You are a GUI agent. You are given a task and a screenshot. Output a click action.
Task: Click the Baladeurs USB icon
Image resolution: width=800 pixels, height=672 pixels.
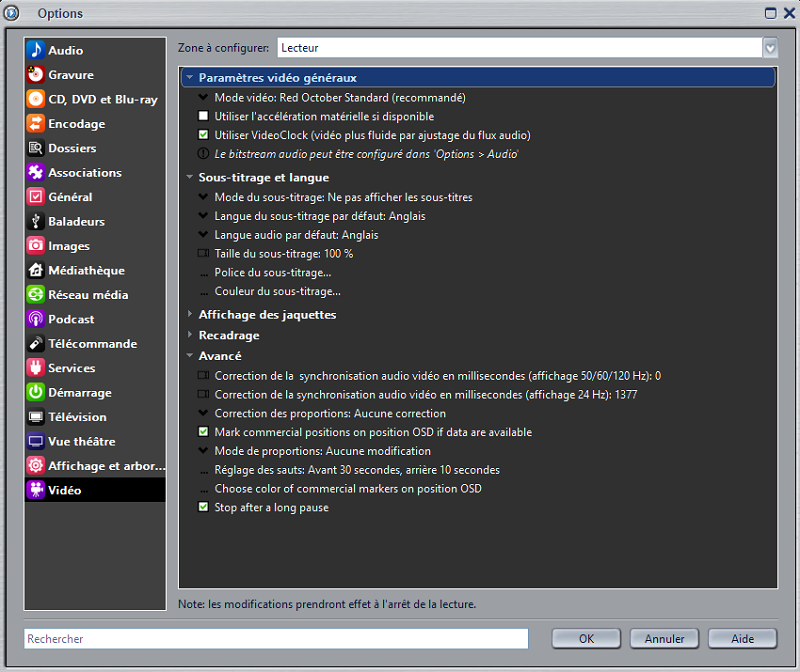pos(36,221)
